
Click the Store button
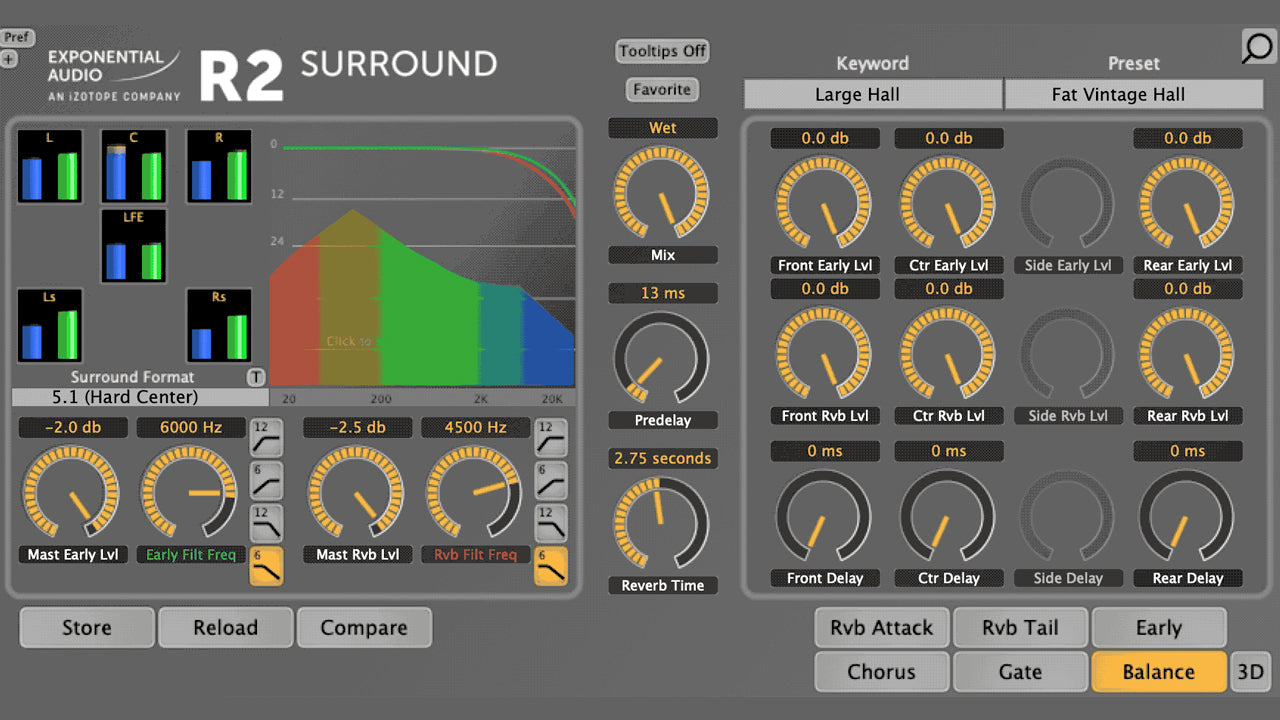tap(87, 628)
